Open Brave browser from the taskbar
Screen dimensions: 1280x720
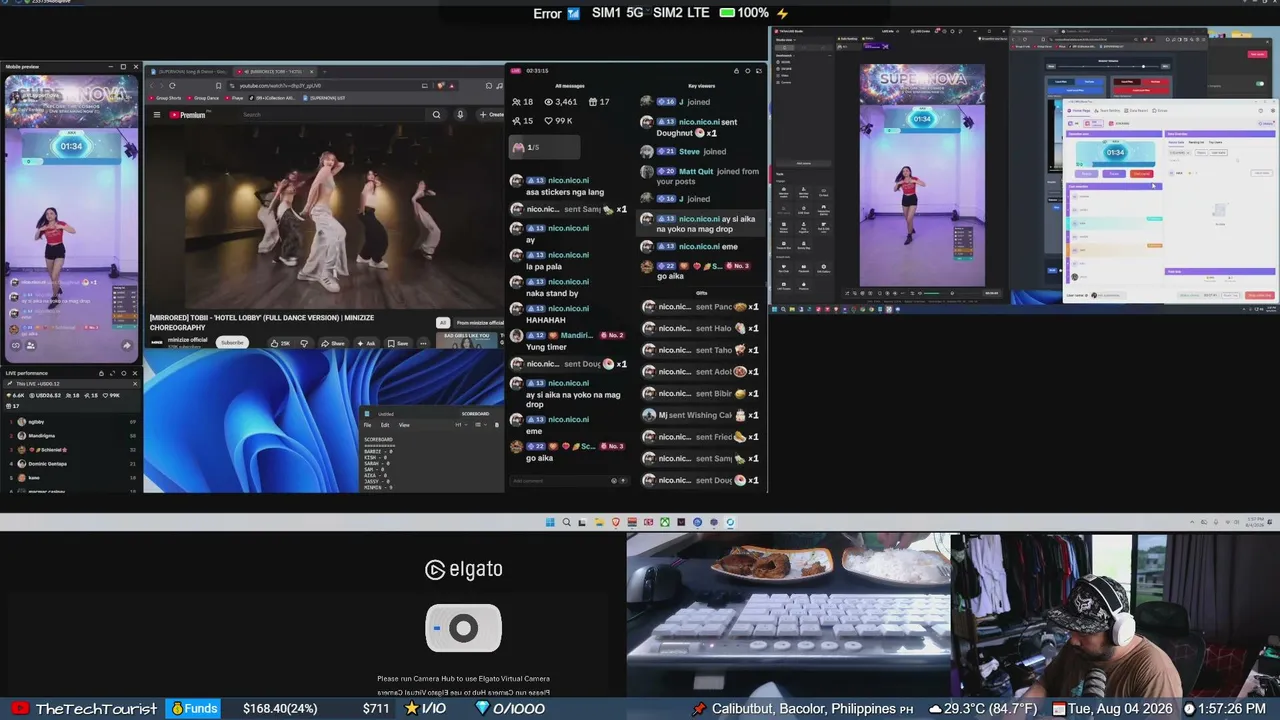tap(615, 522)
